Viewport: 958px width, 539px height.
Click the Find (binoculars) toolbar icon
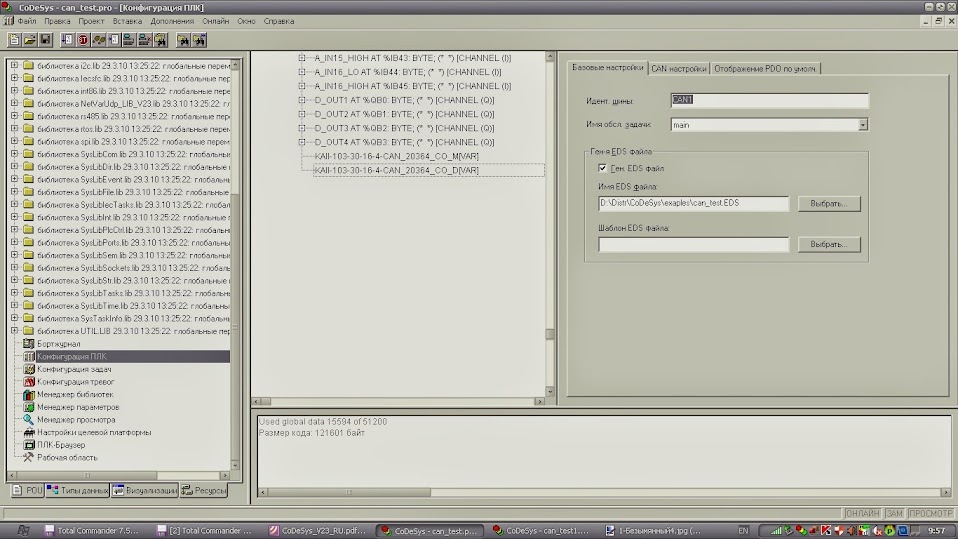pos(183,40)
